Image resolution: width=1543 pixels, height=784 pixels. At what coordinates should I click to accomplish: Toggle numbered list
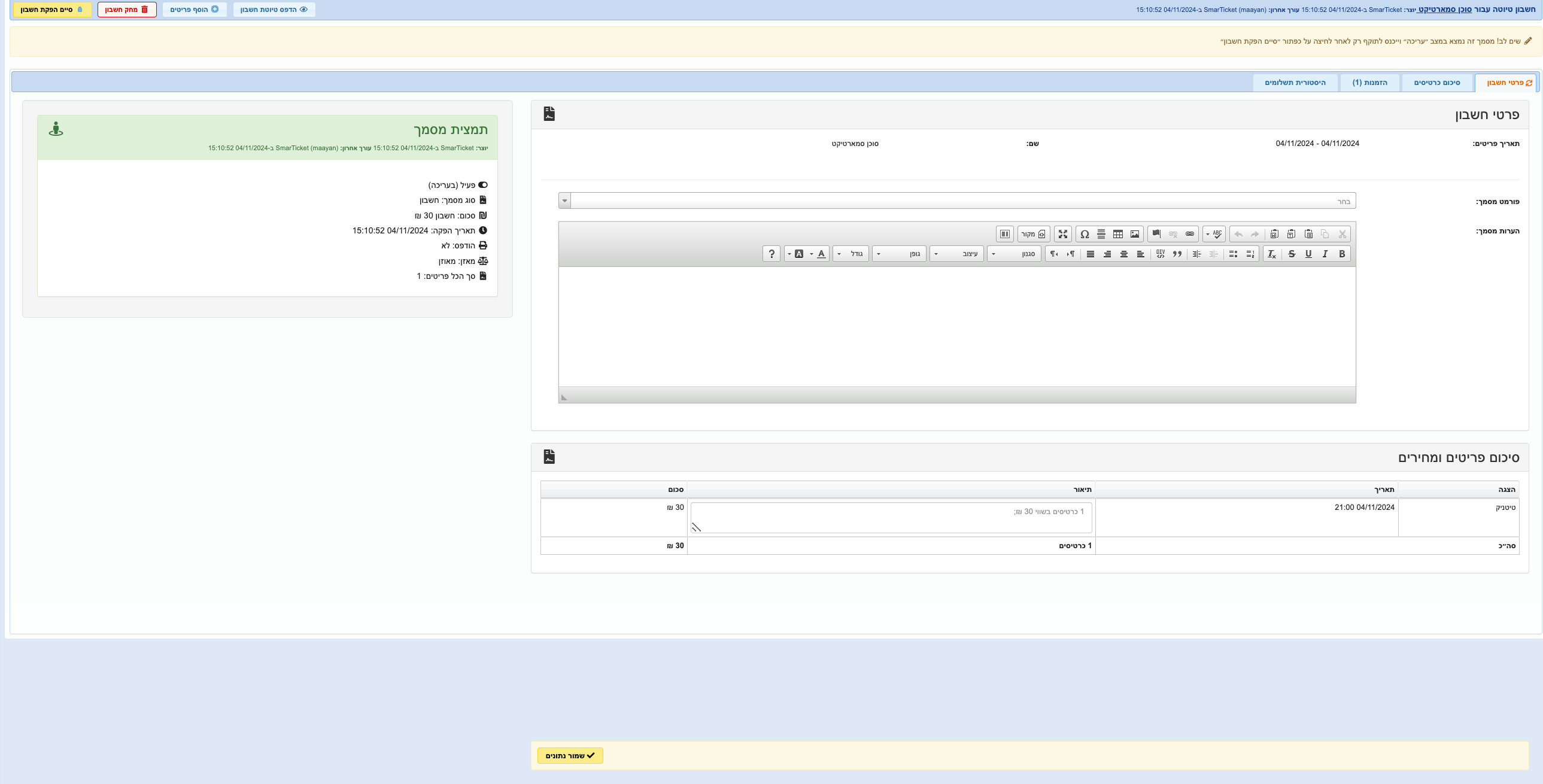(x=1250, y=254)
